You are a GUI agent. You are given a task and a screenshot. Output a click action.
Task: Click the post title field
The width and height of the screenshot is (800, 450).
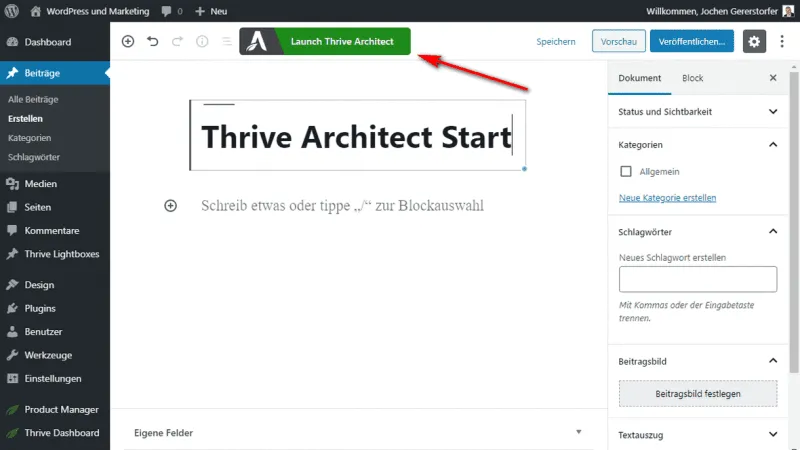pos(357,136)
